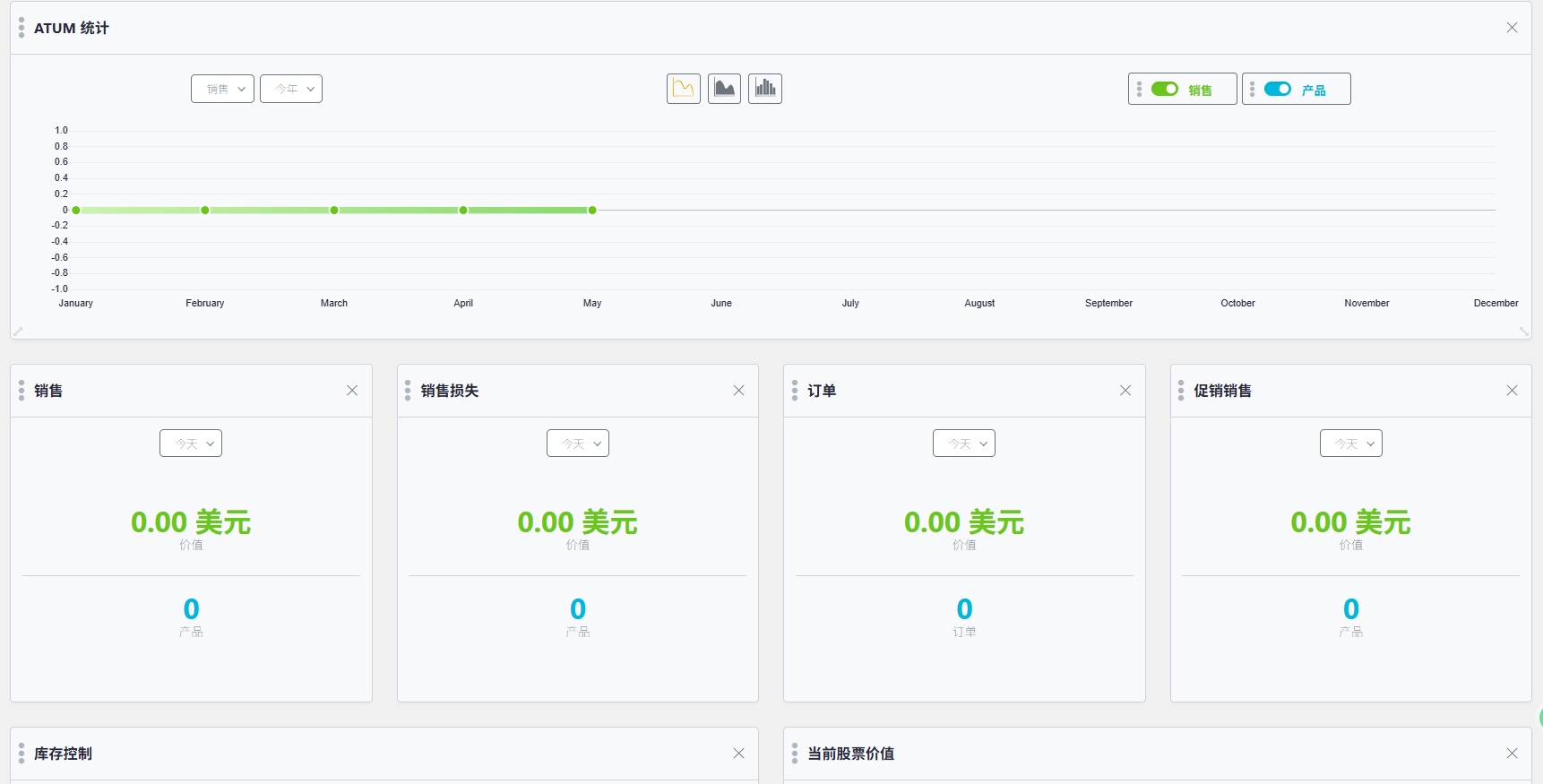1543x784 pixels.
Task: Click the February data point on chart
Action: pos(205,211)
